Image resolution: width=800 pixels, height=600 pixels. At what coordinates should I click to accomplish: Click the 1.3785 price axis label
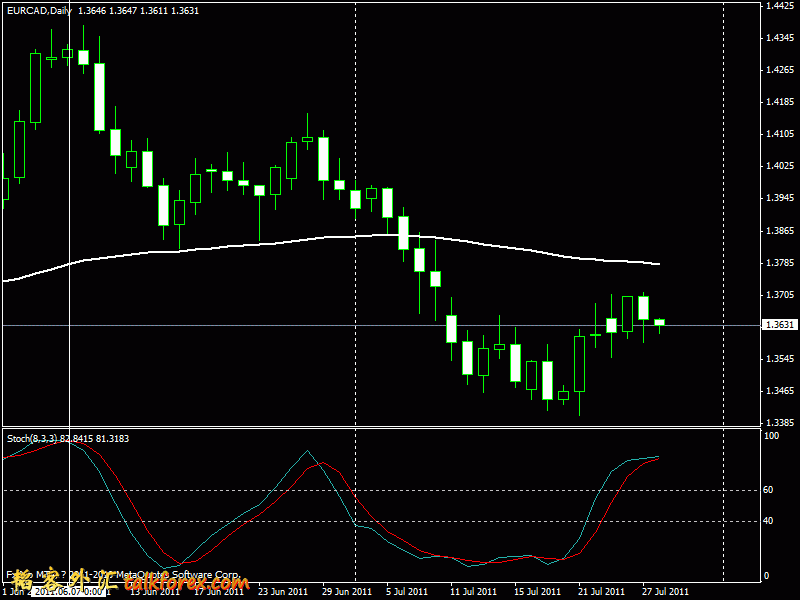(780, 263)
